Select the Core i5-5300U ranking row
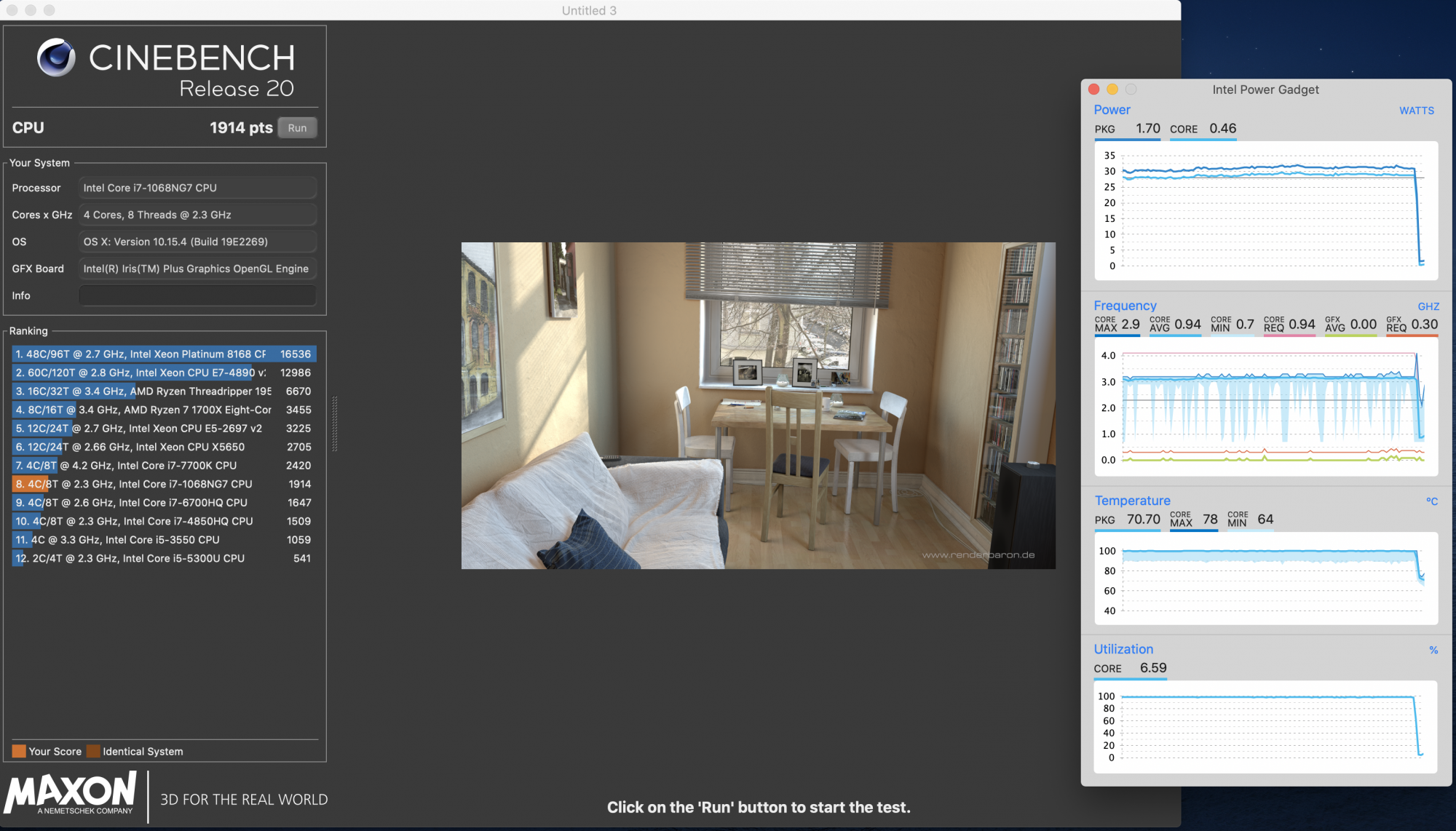Image resolution: width=1456 pixels, height=831 pixels. coord(164,558)
